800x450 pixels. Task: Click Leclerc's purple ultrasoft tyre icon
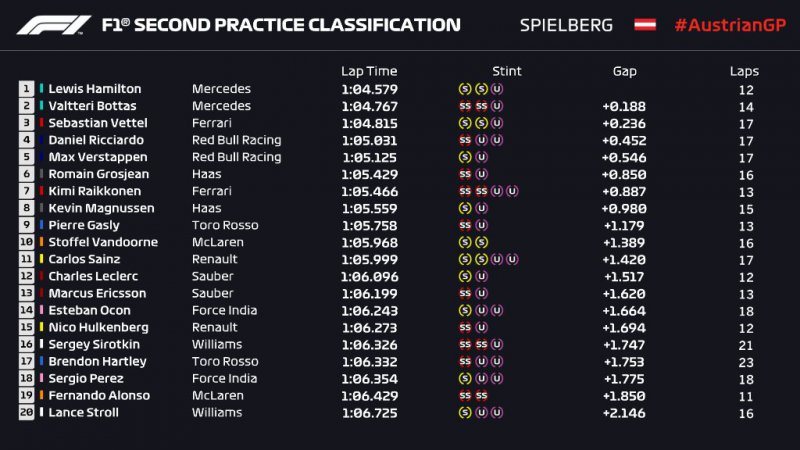(x=481, y=276)
